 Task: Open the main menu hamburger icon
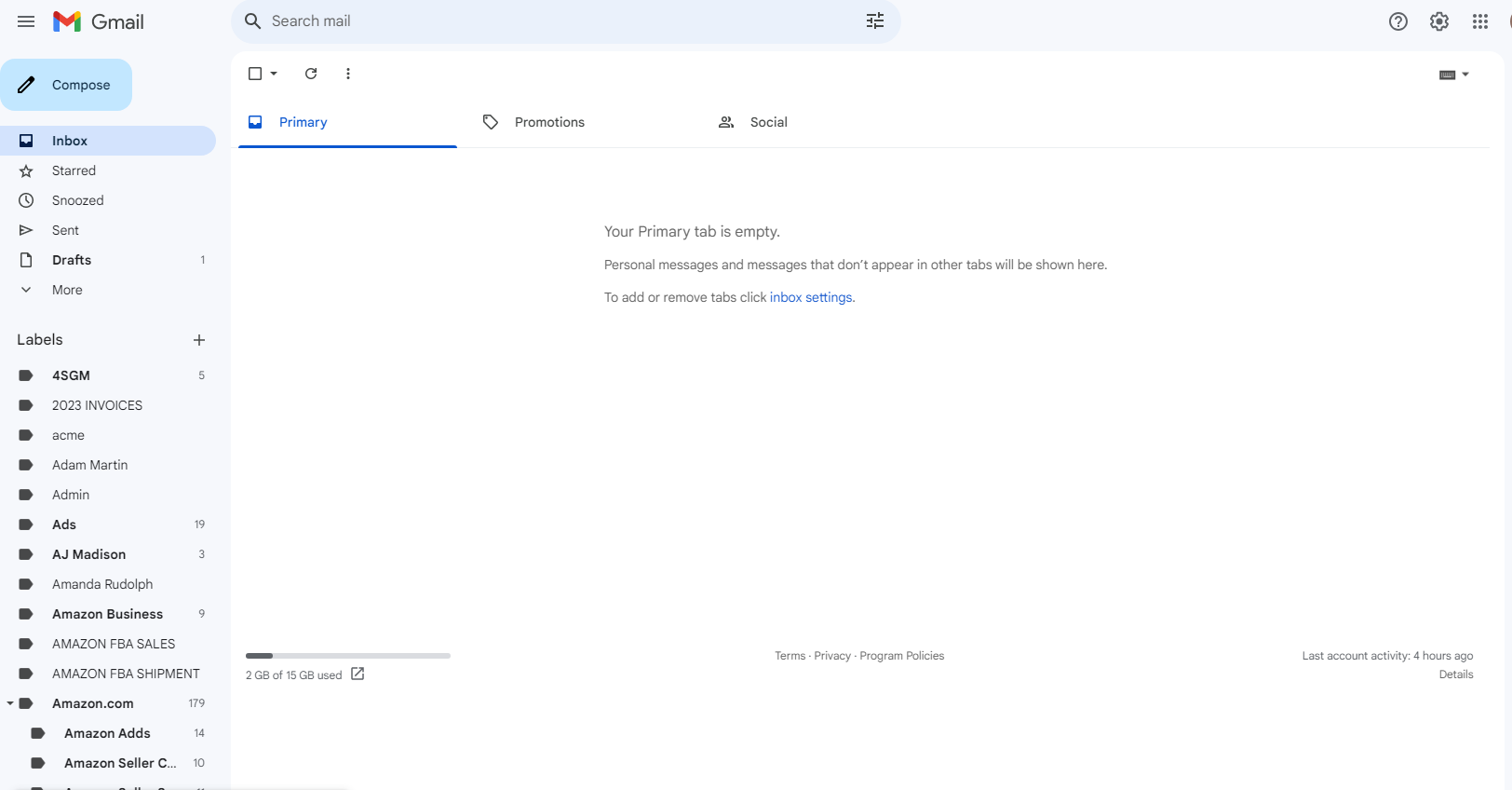[26, 21]
